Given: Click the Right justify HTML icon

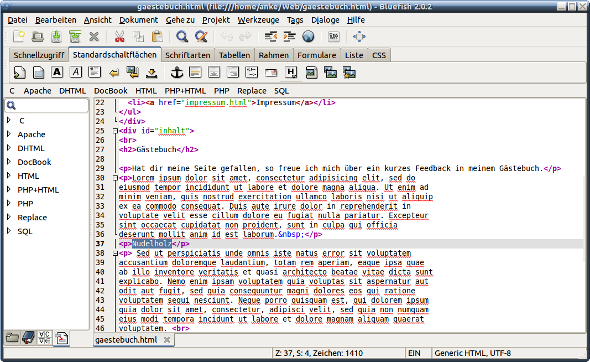Looking at the screenshot, I should coord(233,72).
